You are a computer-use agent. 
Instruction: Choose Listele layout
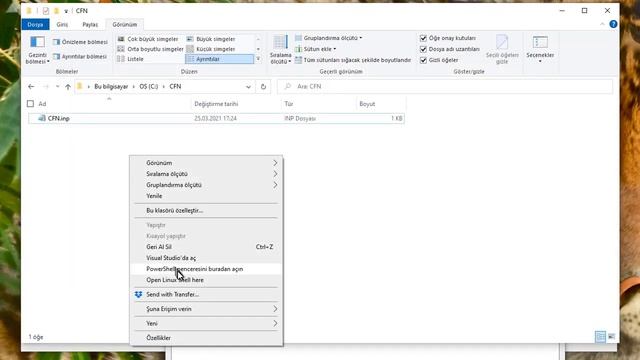coord(131,59)
